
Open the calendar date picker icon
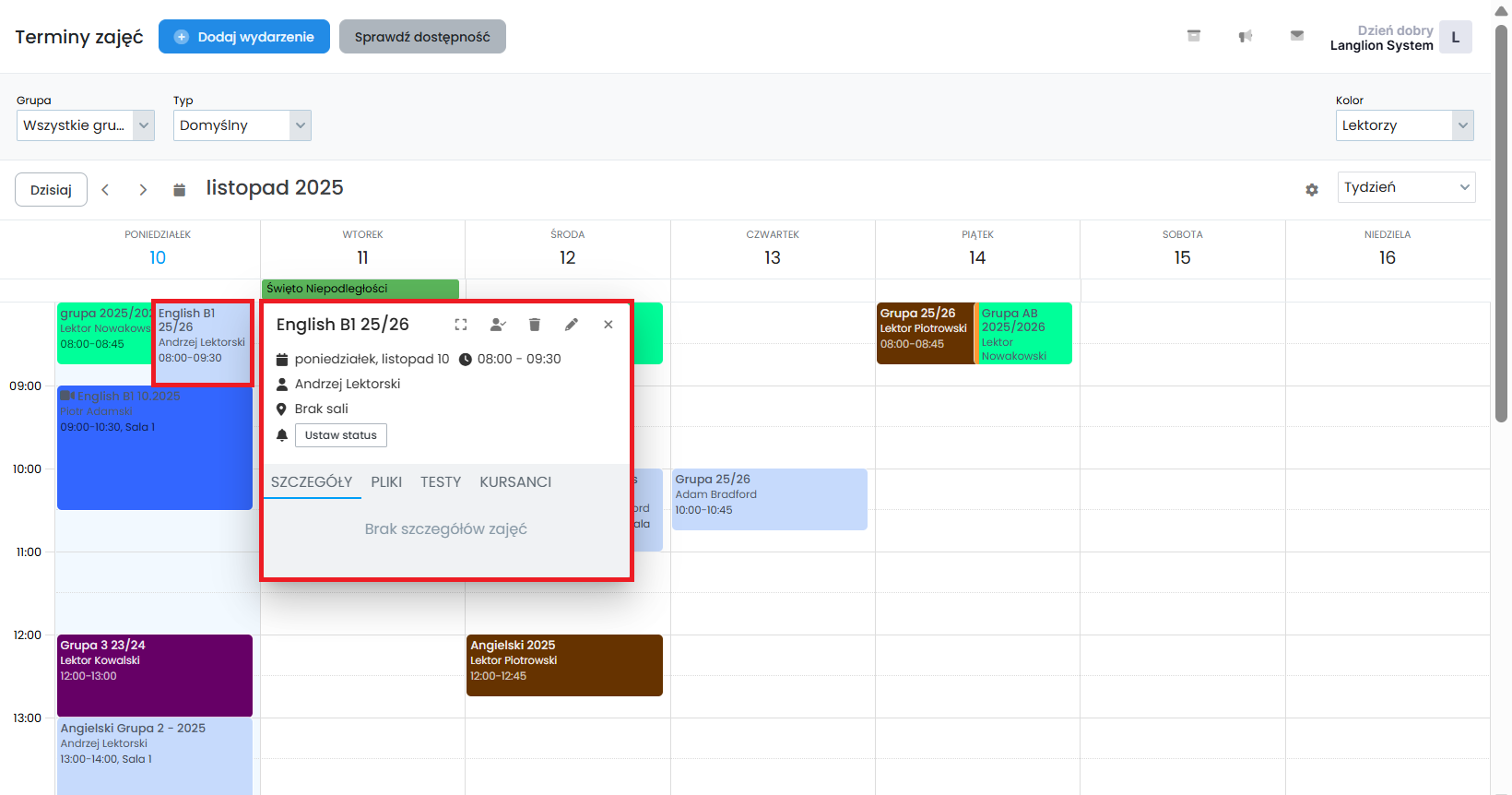click(180, 189)
